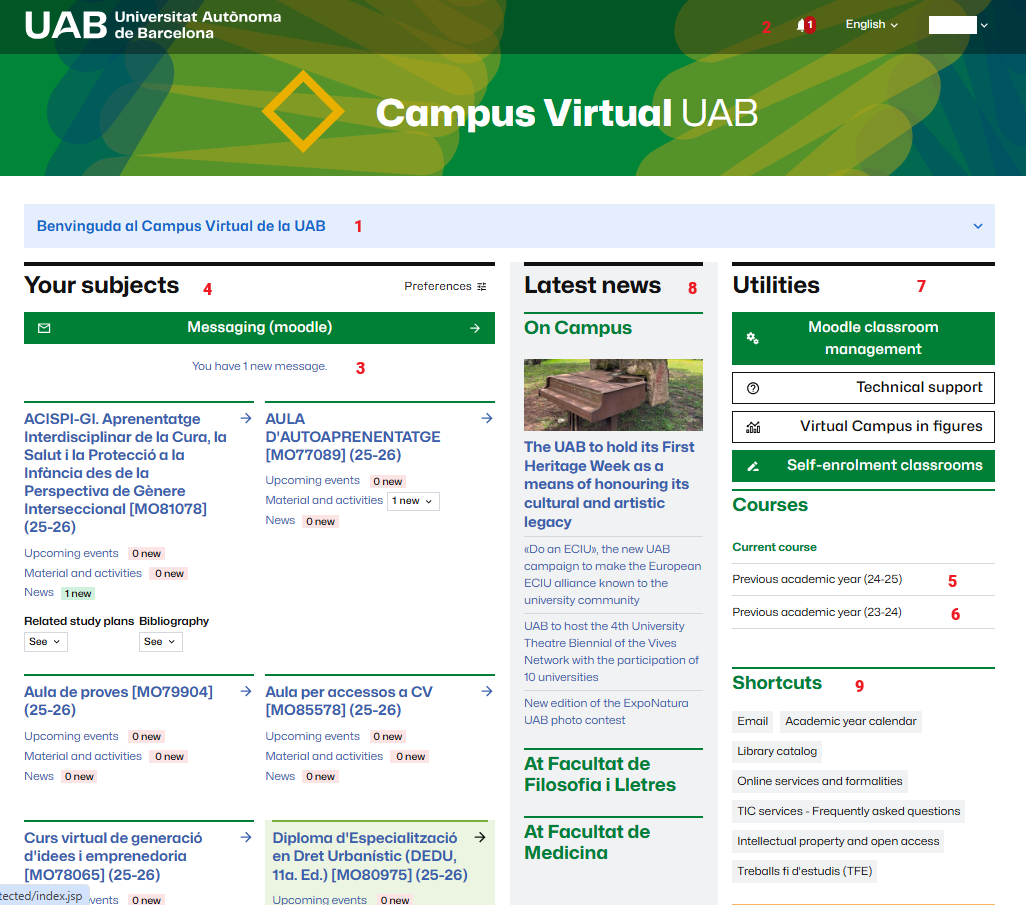Open the ExpoNatura UAB photo contest news
The width and height of the screenshot is (1026, 905).
click(x=606, y=711)
